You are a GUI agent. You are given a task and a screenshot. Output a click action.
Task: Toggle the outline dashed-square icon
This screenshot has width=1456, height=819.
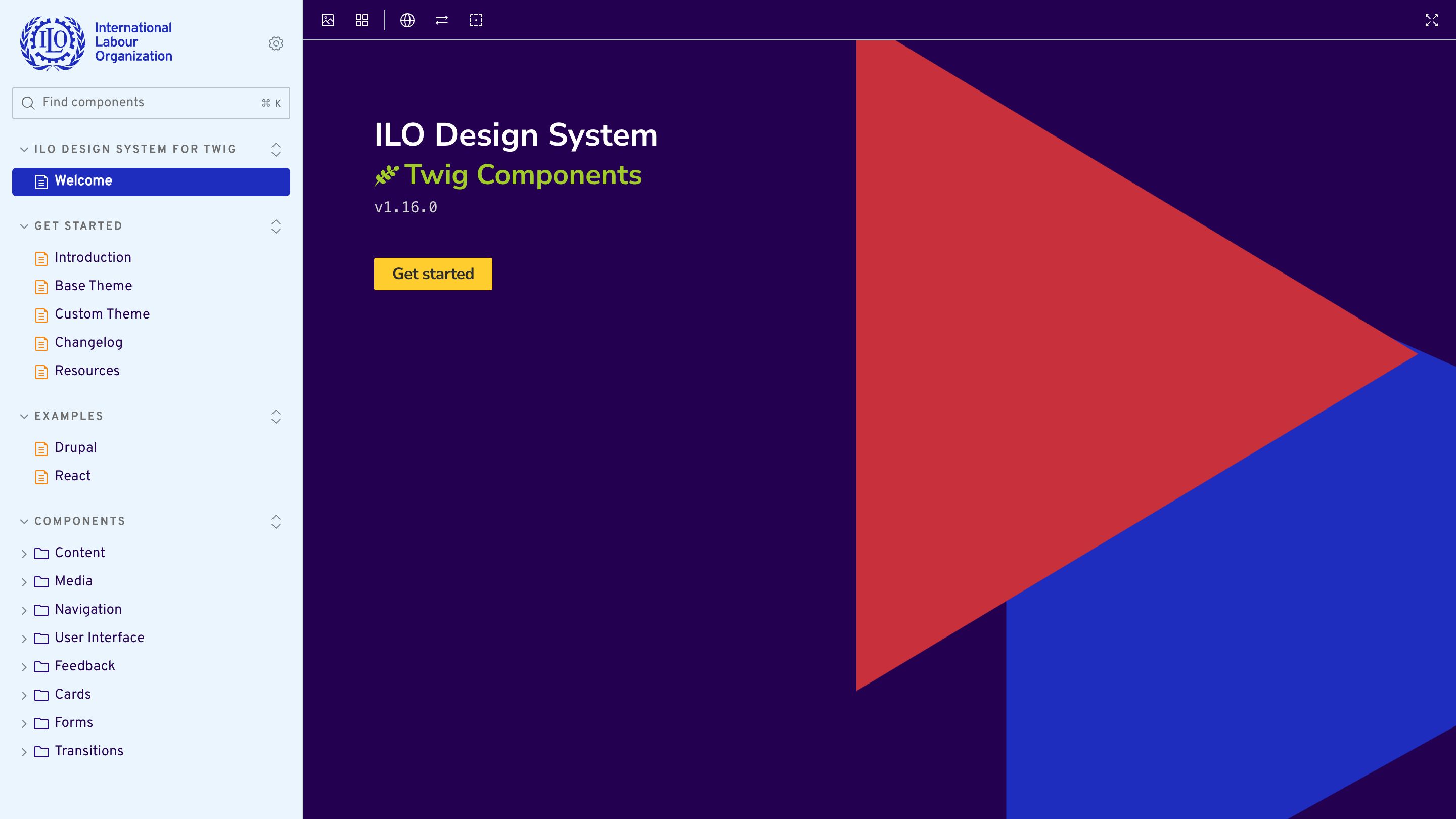click(x=476, y=20)
